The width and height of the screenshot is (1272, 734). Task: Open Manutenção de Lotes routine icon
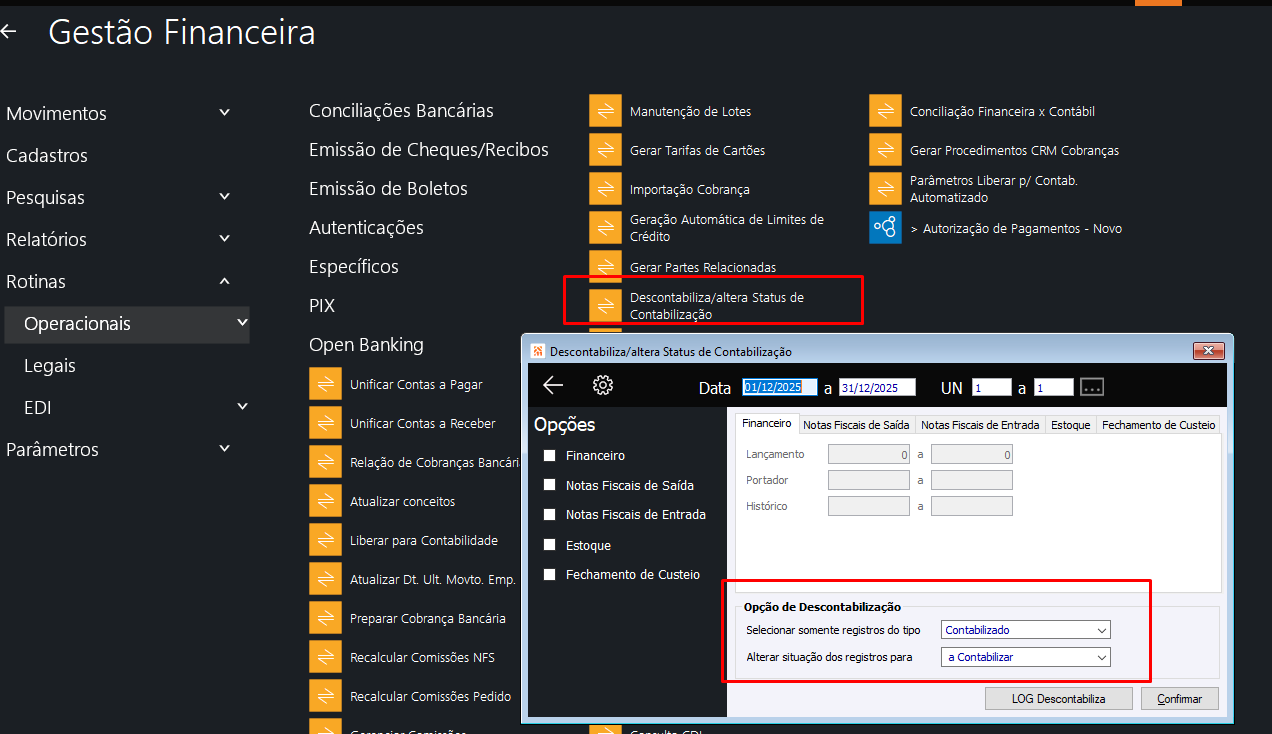coord(605,111)
